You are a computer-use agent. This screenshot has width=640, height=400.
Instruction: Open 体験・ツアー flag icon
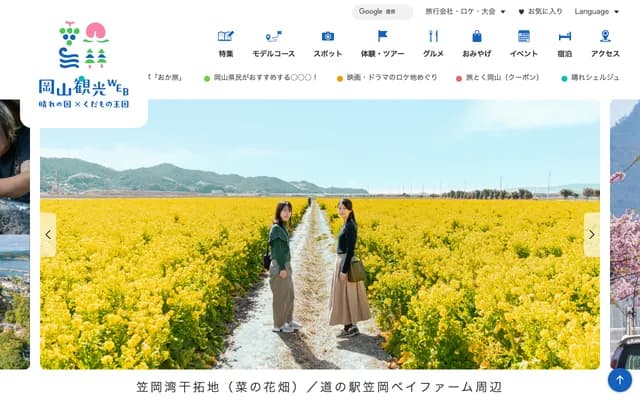(382, 37)
